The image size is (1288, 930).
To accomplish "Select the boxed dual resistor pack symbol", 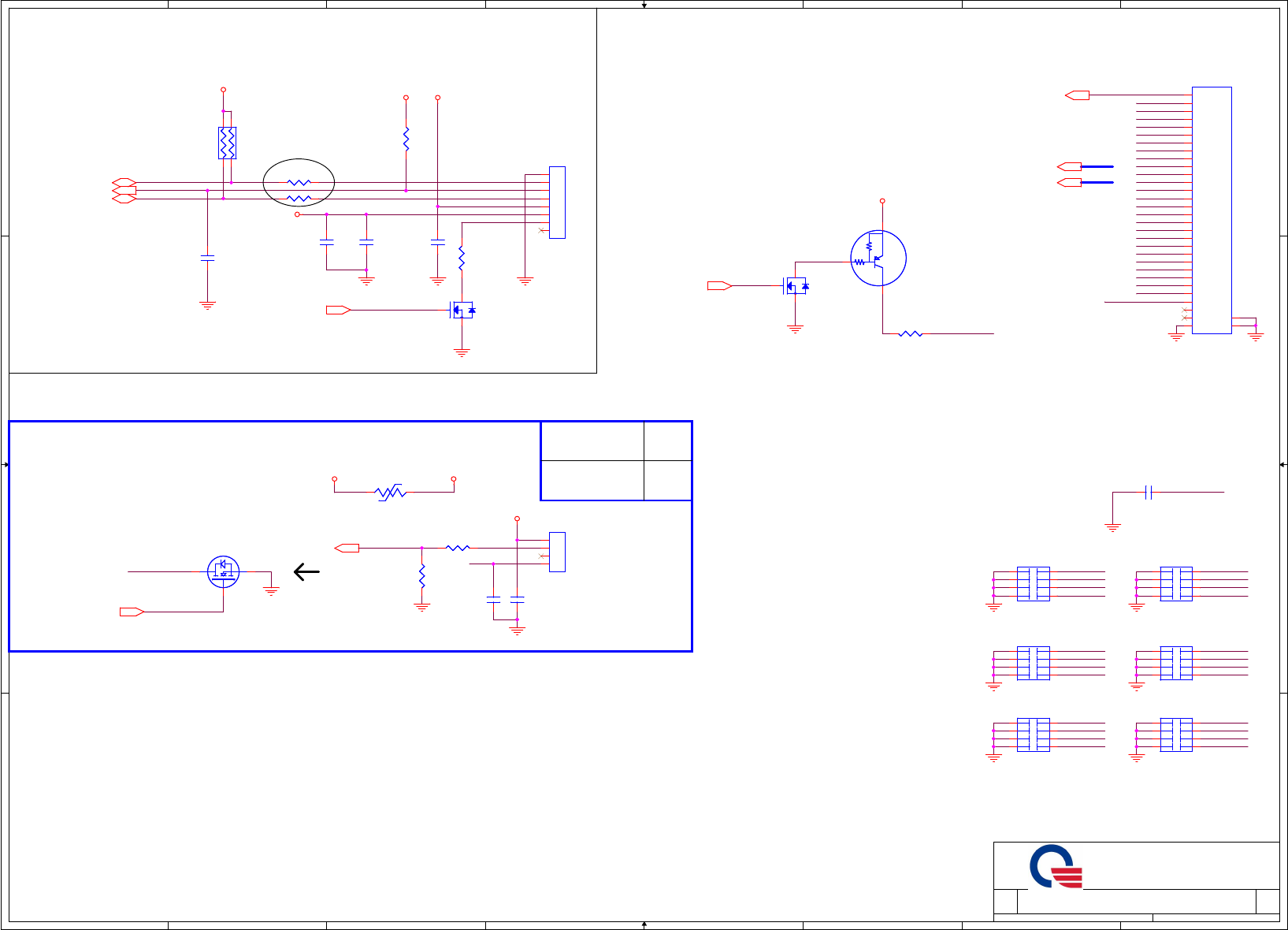I will click(227, 143).
